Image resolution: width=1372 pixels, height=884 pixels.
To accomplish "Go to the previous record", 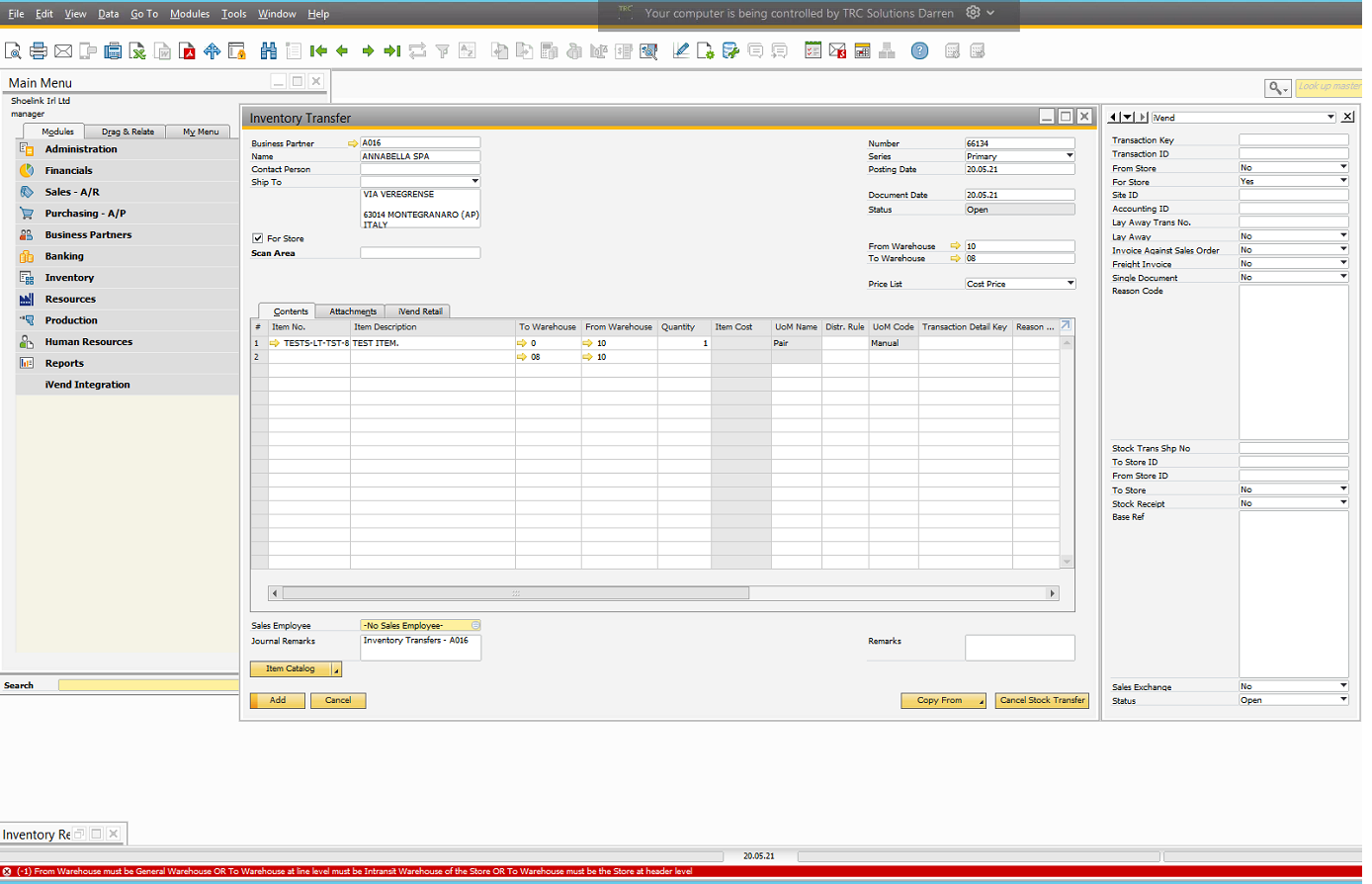I will [x=343, y=51].
